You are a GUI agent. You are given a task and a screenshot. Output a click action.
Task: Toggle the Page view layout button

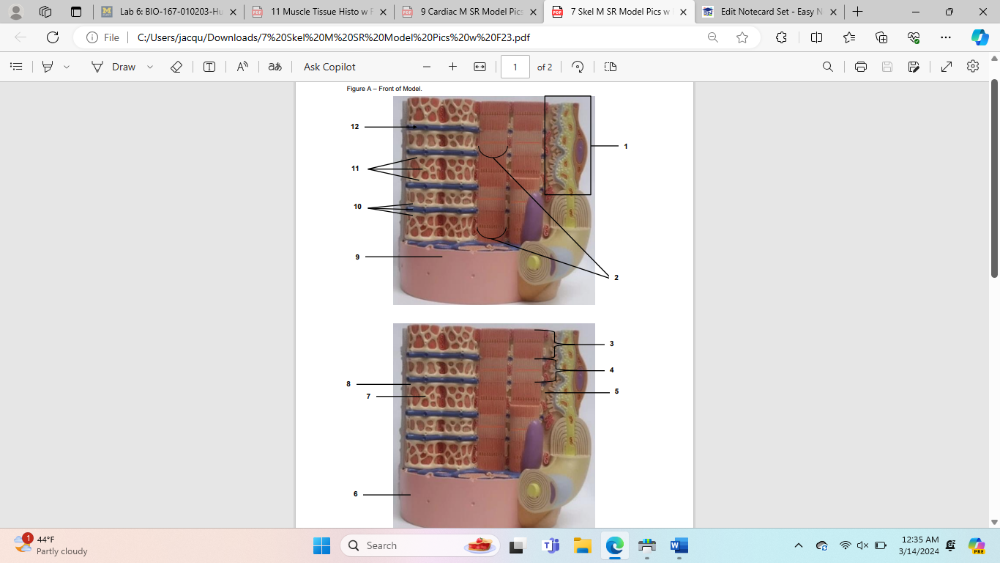click(x=610, y=67)
